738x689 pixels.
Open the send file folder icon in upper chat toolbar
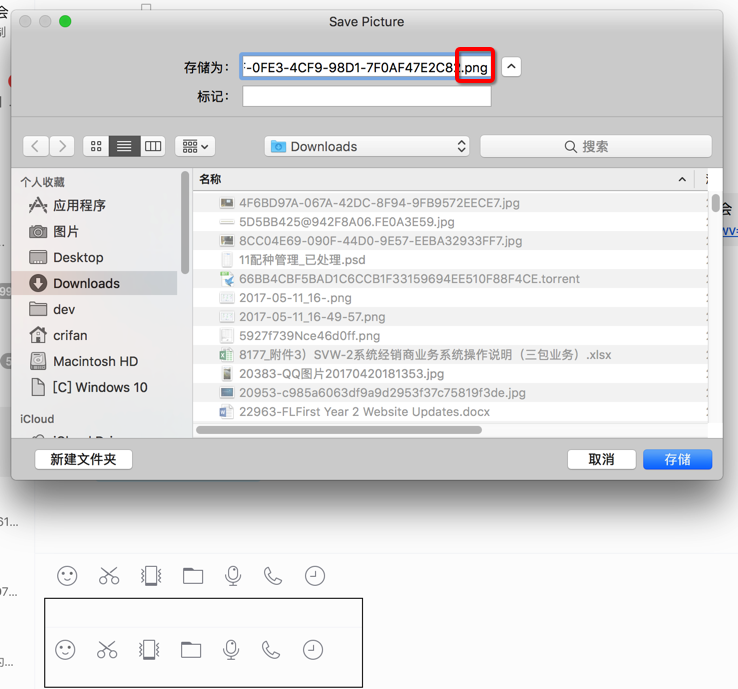point(193,576)
